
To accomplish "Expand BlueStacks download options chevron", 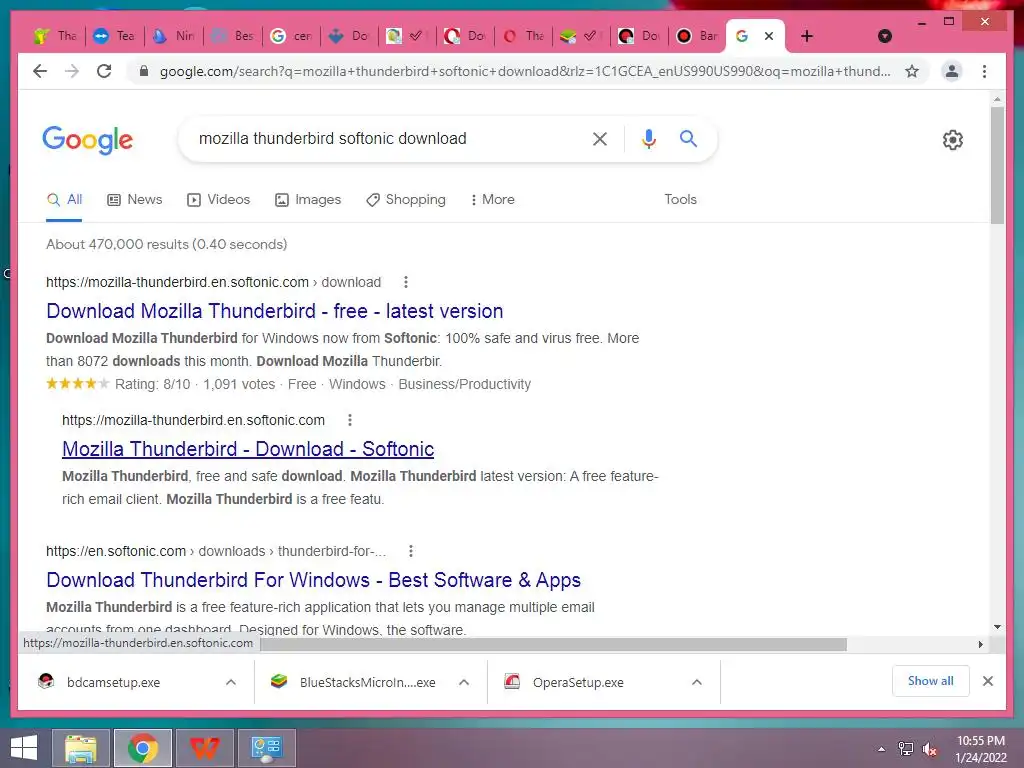I will [x=464, y=682].
